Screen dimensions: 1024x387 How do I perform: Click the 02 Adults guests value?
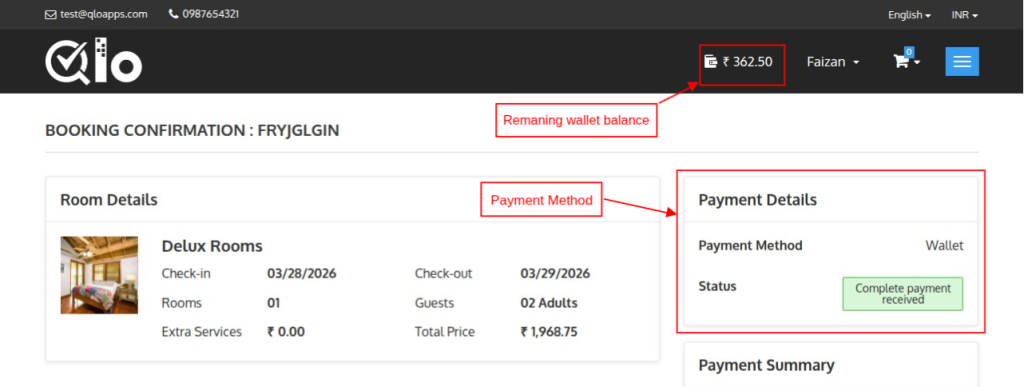(549, 303)
